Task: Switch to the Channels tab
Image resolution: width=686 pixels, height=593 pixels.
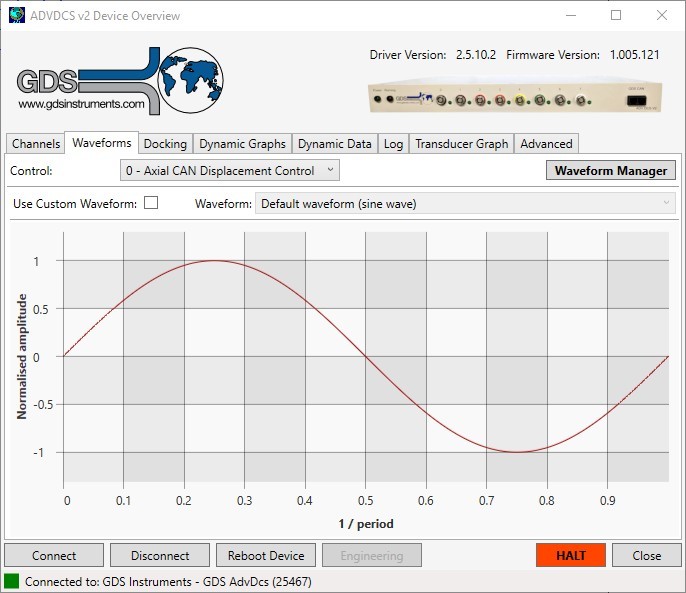Action: (36, 144)
